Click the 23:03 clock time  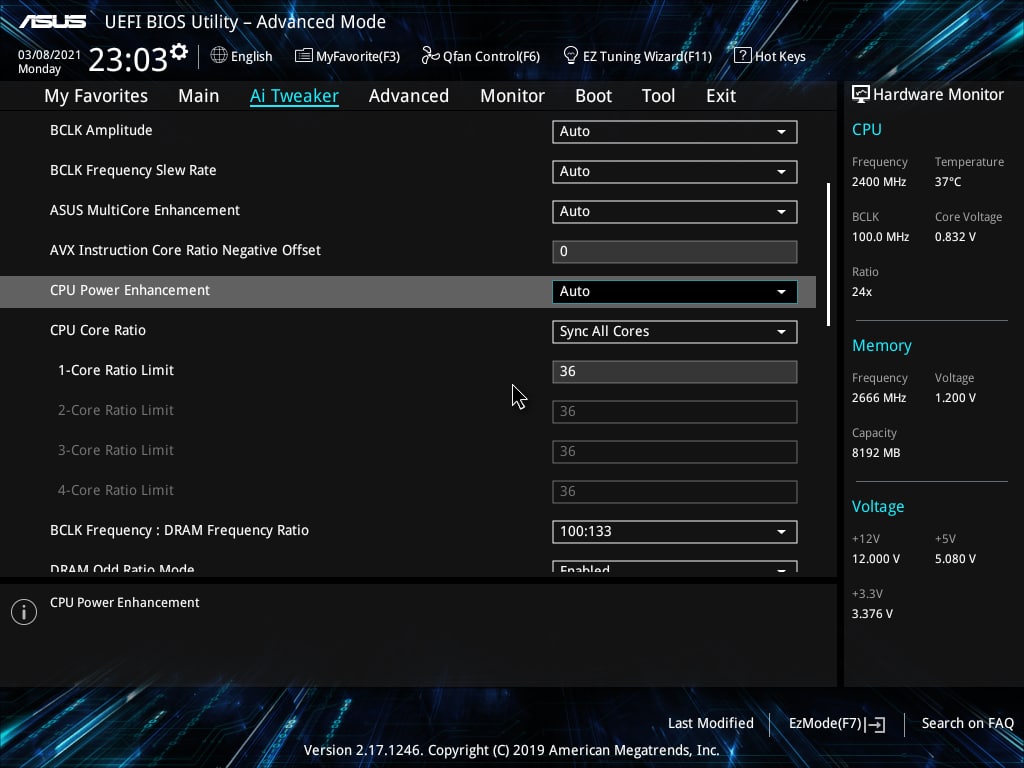click(x=128, y=59)
